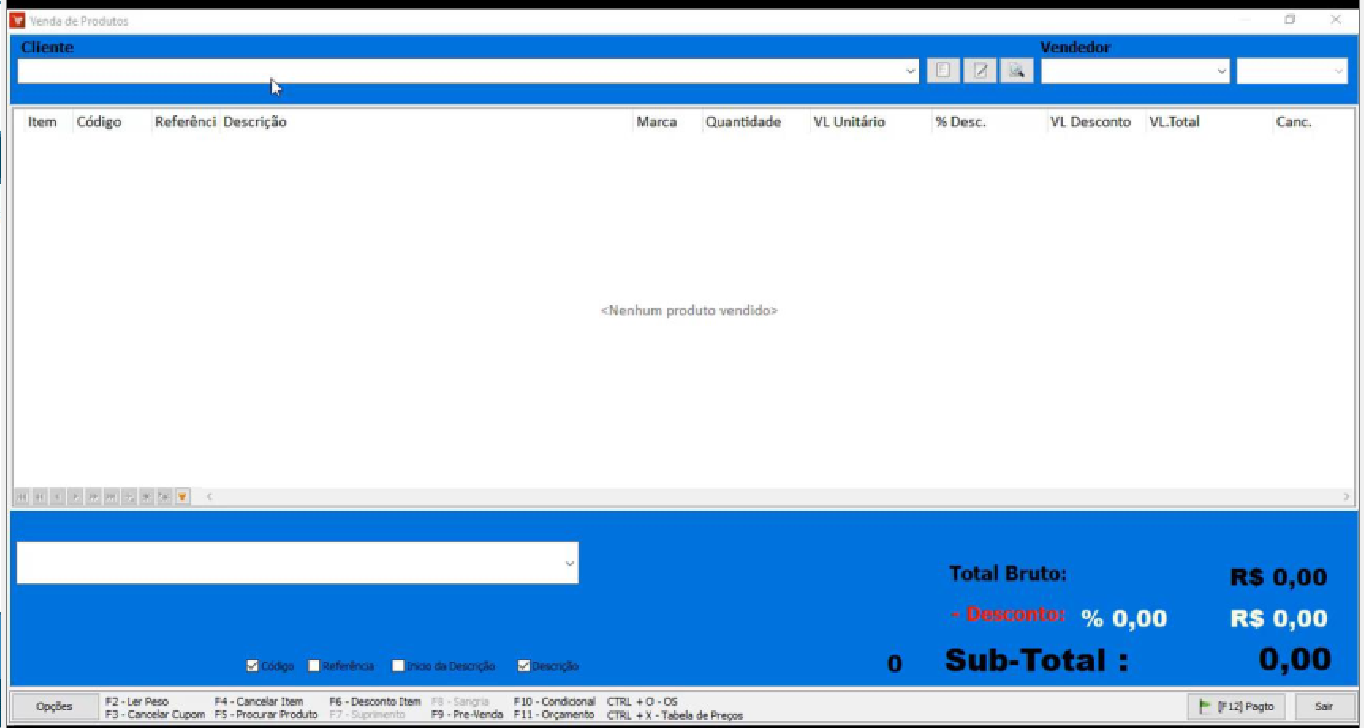Go to first record in grid navigator
This screenshot has width=1364, height=728.
click(x=21, y=497)
